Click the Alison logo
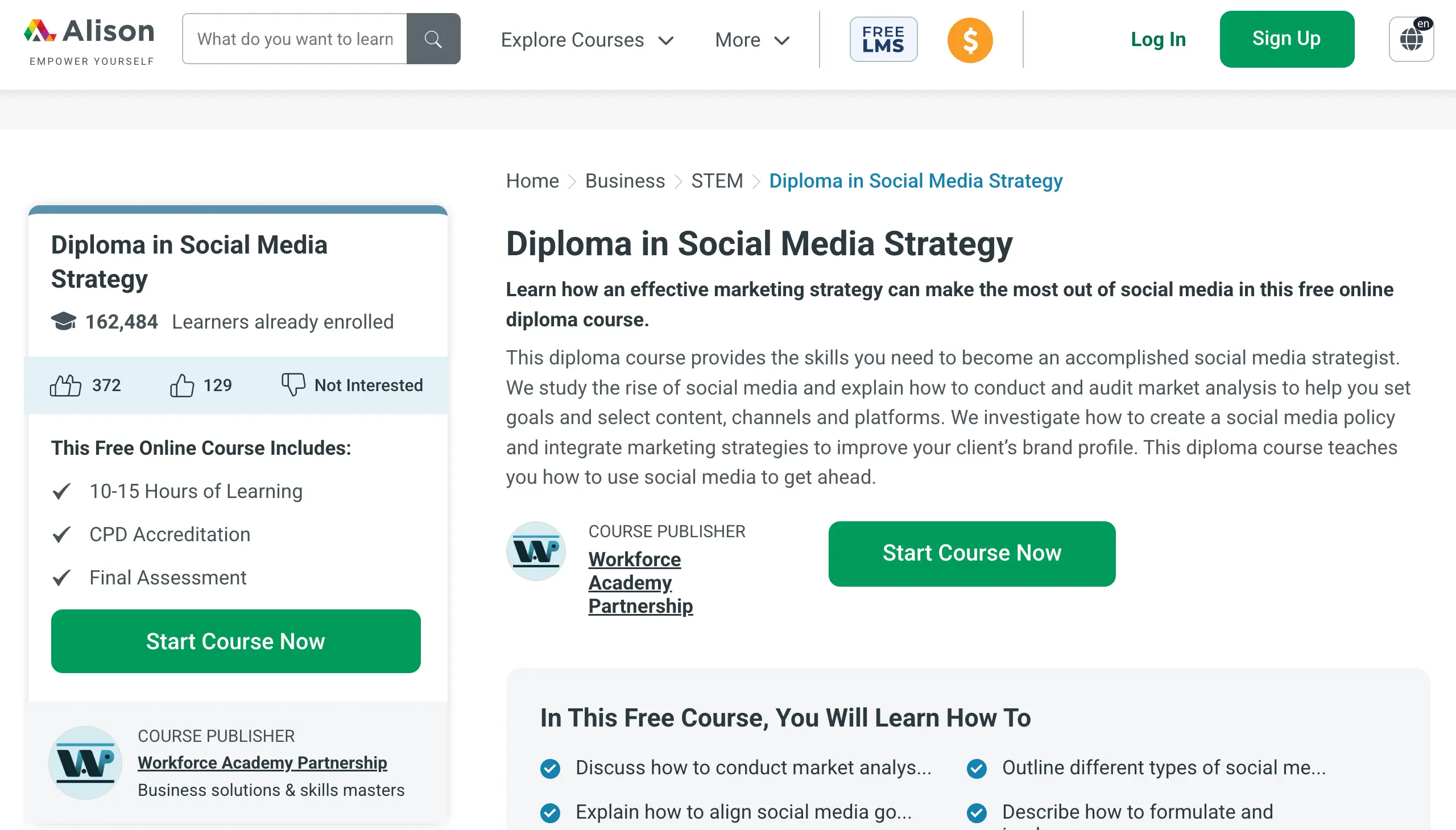 [89, 40]
